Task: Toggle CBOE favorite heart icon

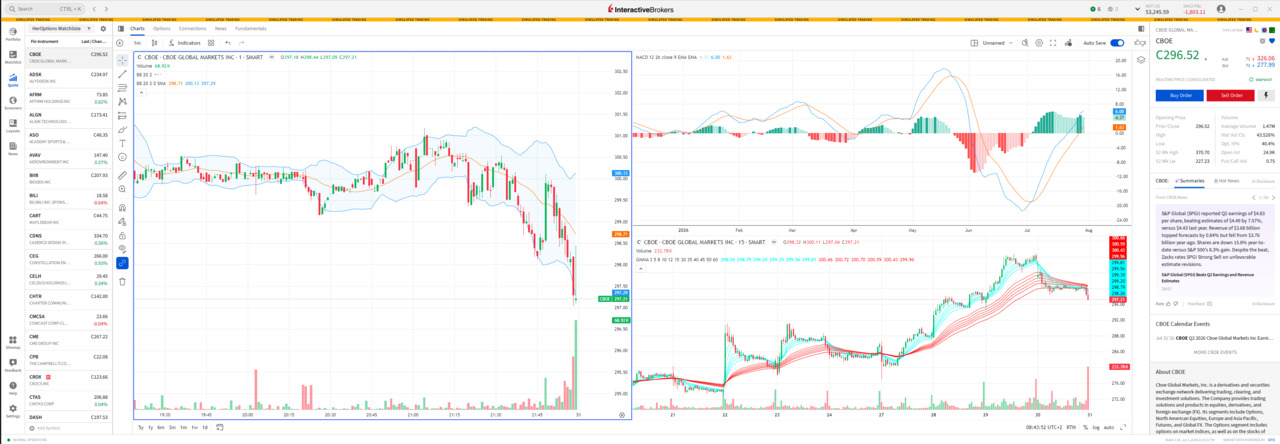Action: pyautogui.click(x=1272, y=39)
